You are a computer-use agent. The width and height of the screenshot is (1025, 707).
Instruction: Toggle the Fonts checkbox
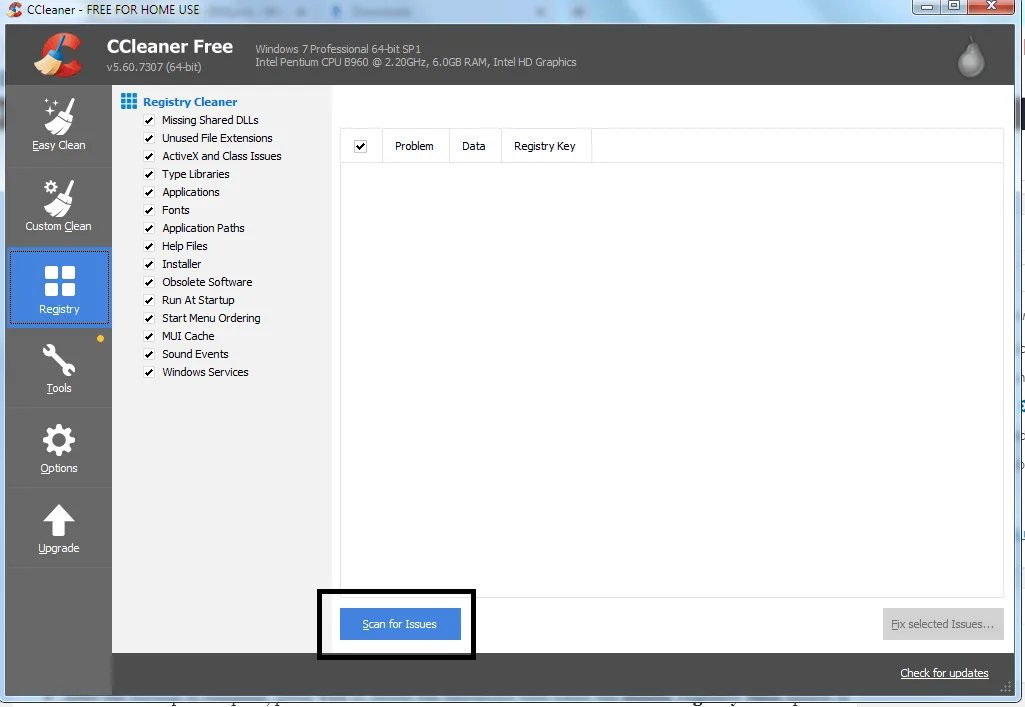point(149,210)
